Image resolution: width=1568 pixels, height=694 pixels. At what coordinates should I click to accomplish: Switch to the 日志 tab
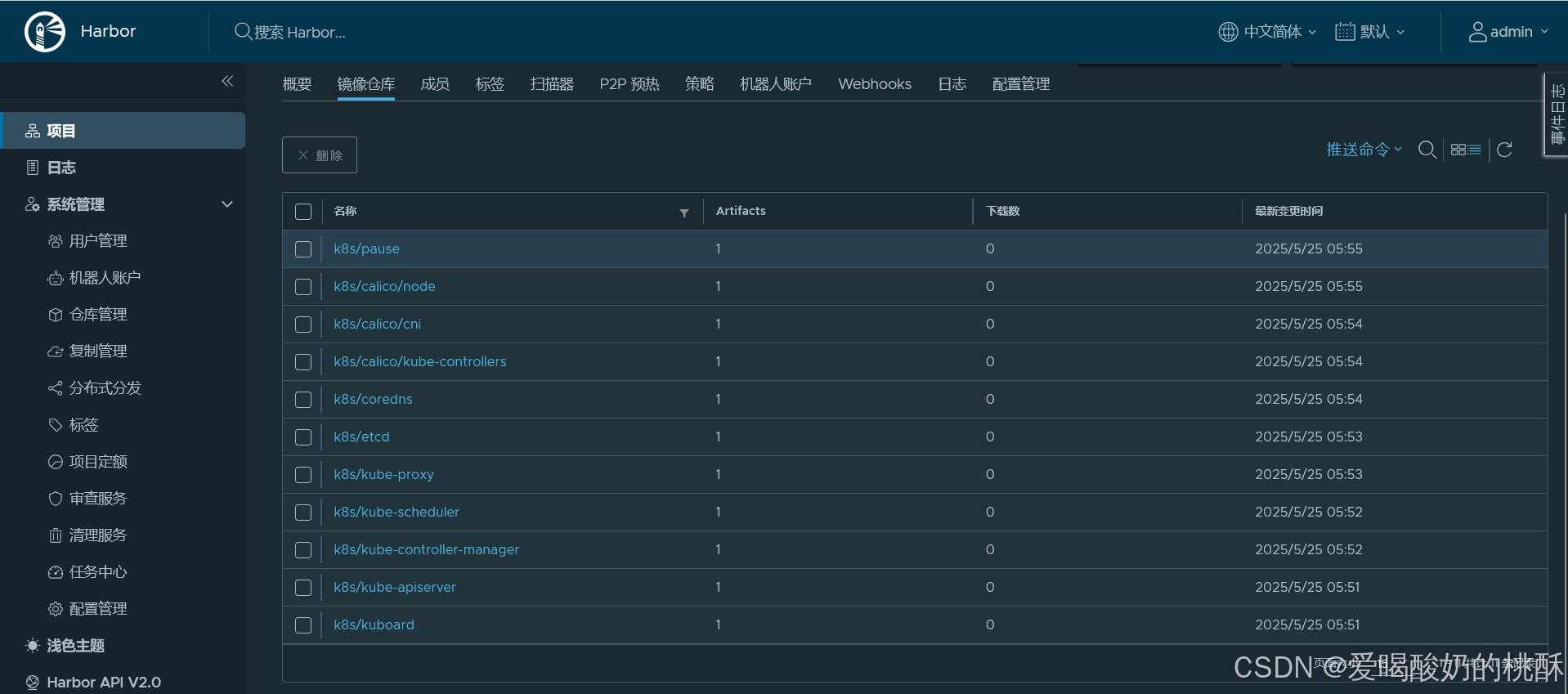(952, 84)
